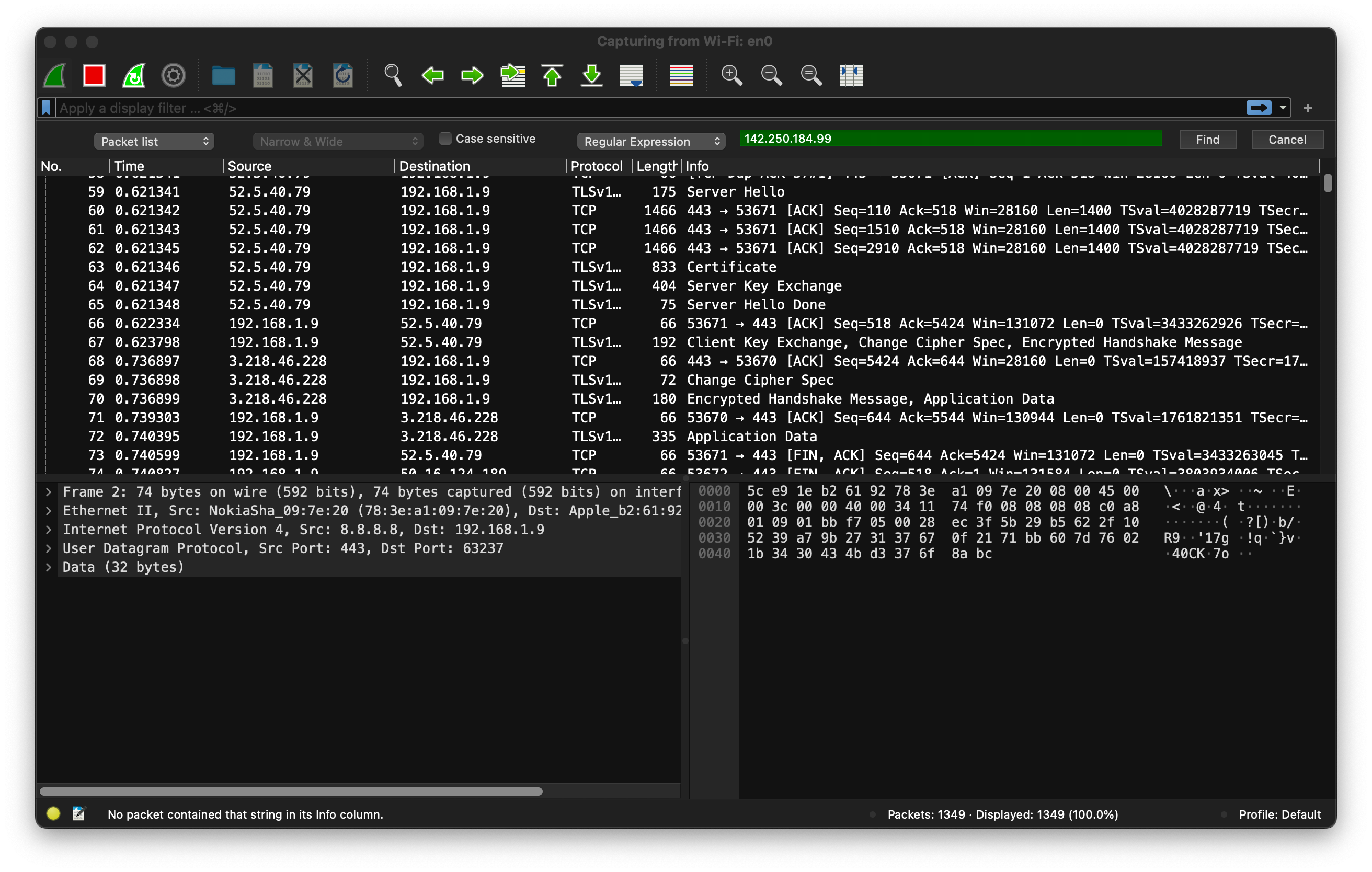1372x872 pixels.
Task: Click the Find a packet magnifier icon
Action: [393, 75]
